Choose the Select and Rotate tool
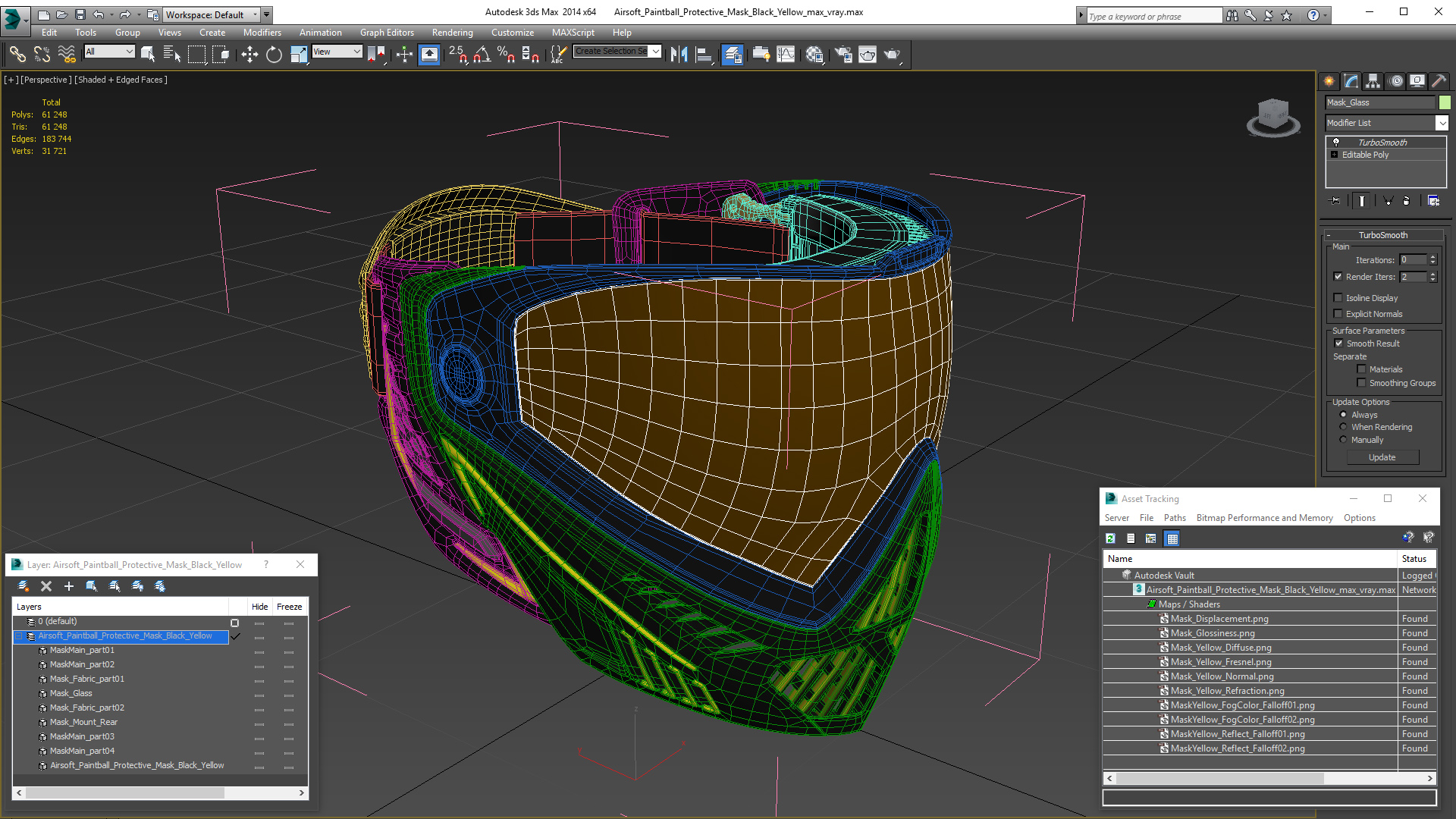 274,54
